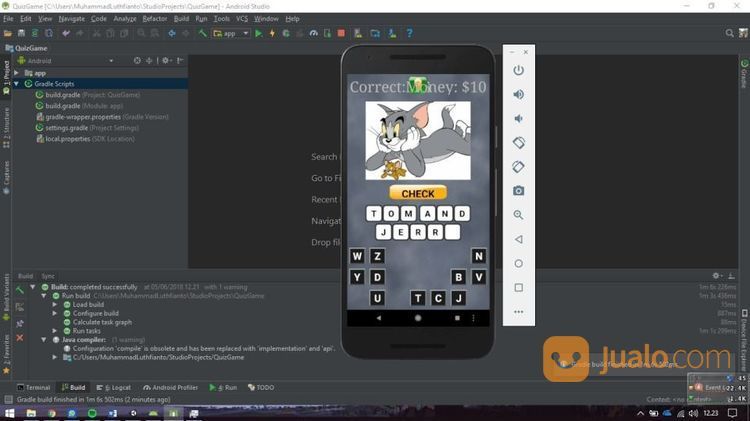750x421 pixels.
Task: Tap the Y letter tile in game
Action: [x=357, y=277]
